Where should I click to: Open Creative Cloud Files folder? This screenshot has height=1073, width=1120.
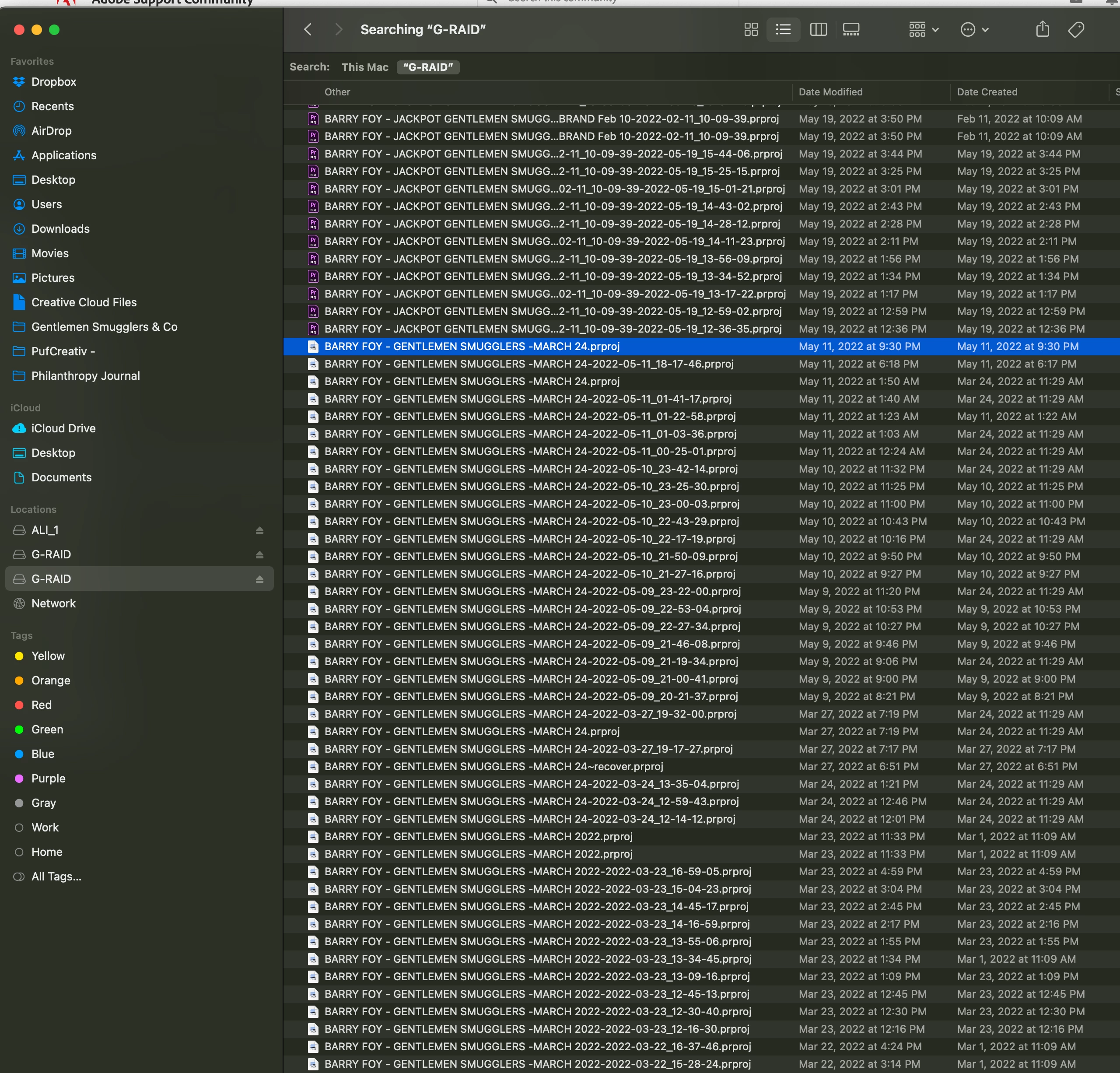click(84, 302)
